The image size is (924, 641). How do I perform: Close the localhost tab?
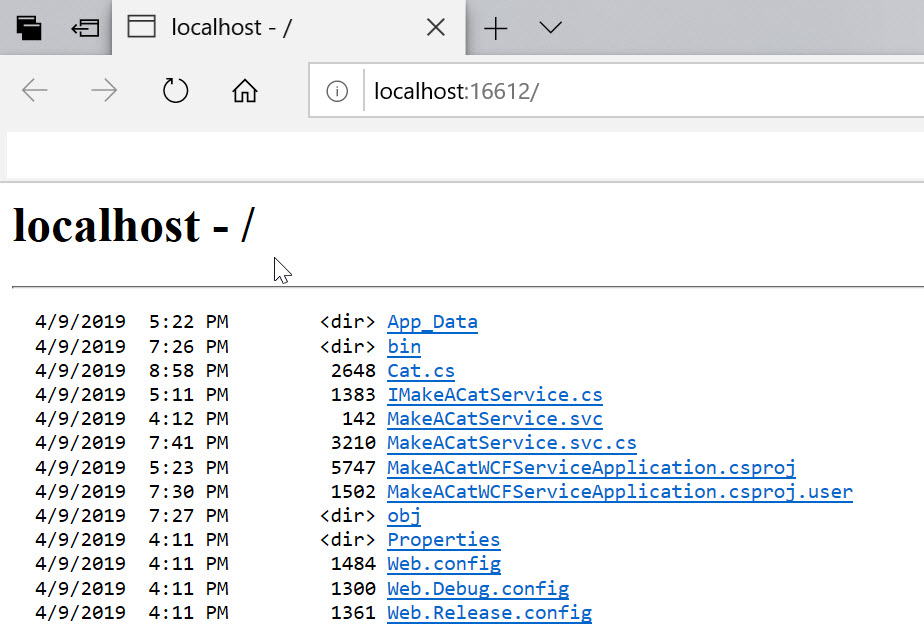click(x=435, y=27)
